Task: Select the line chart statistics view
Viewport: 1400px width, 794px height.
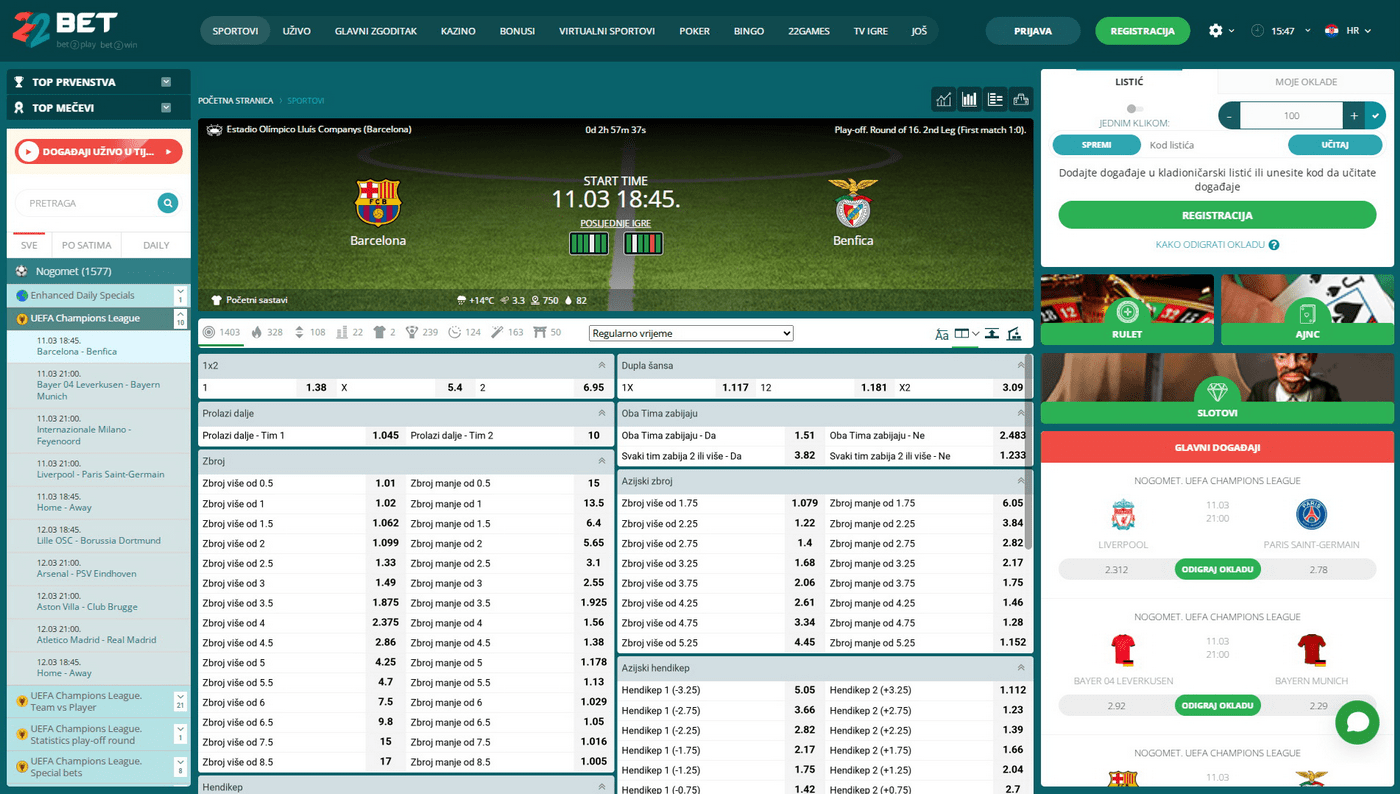Action: 943,99
